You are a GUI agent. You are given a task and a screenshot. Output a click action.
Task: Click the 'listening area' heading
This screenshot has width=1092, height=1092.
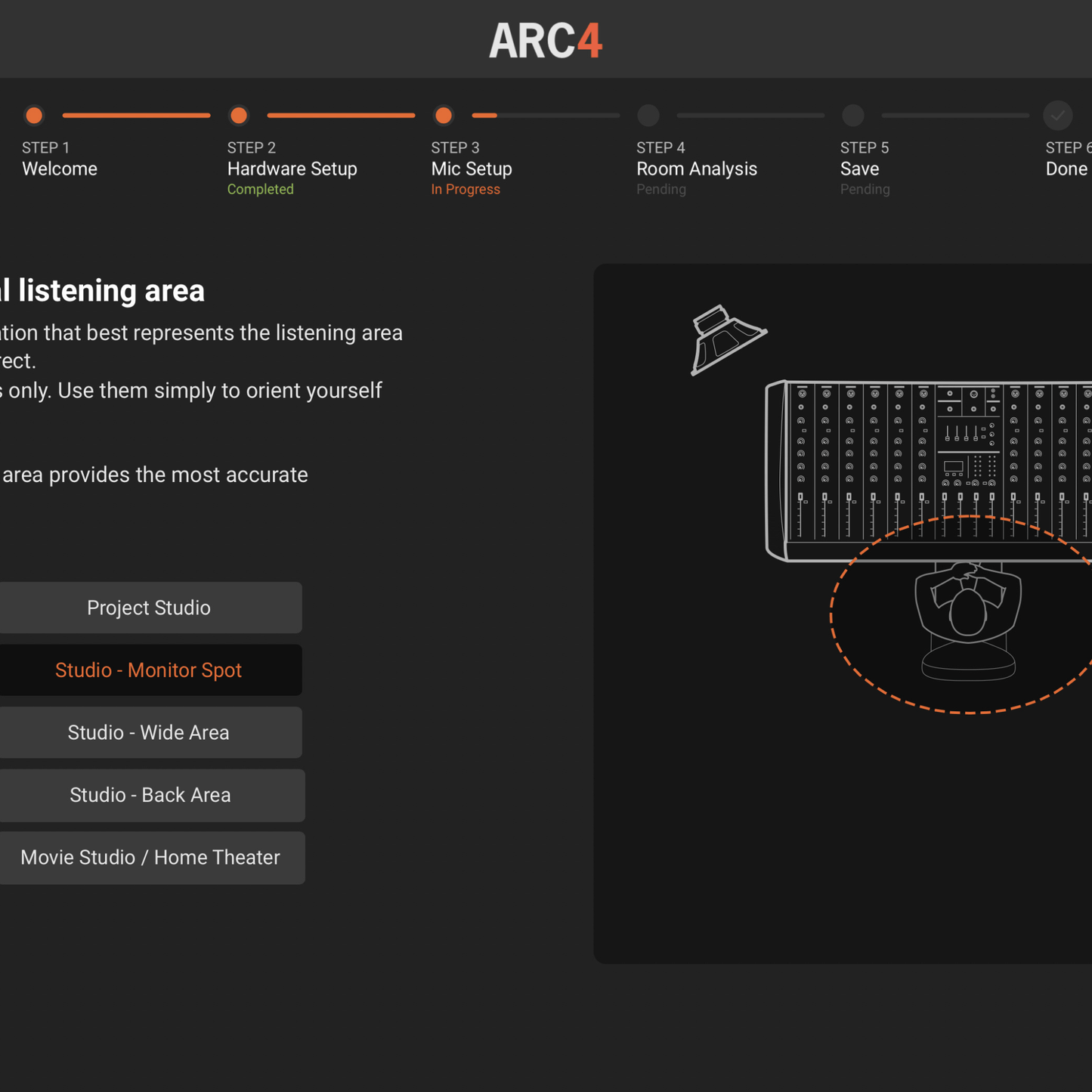(102, 291)
